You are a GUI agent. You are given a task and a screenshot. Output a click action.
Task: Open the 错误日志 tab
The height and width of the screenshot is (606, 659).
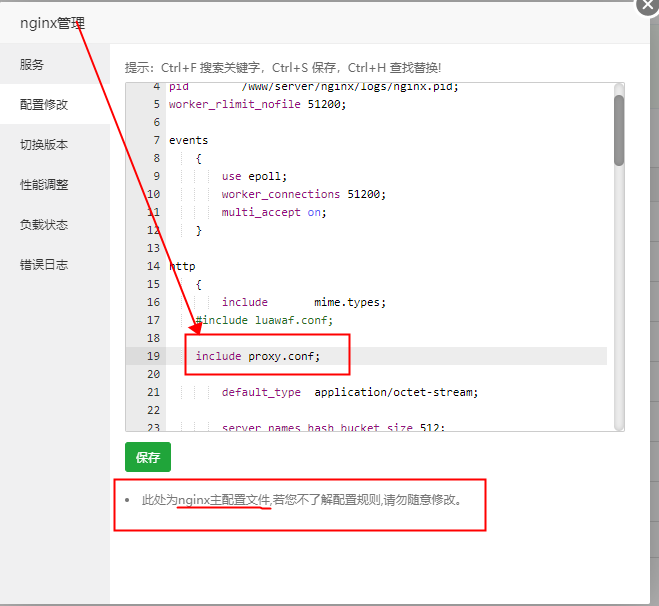[55, 265]
